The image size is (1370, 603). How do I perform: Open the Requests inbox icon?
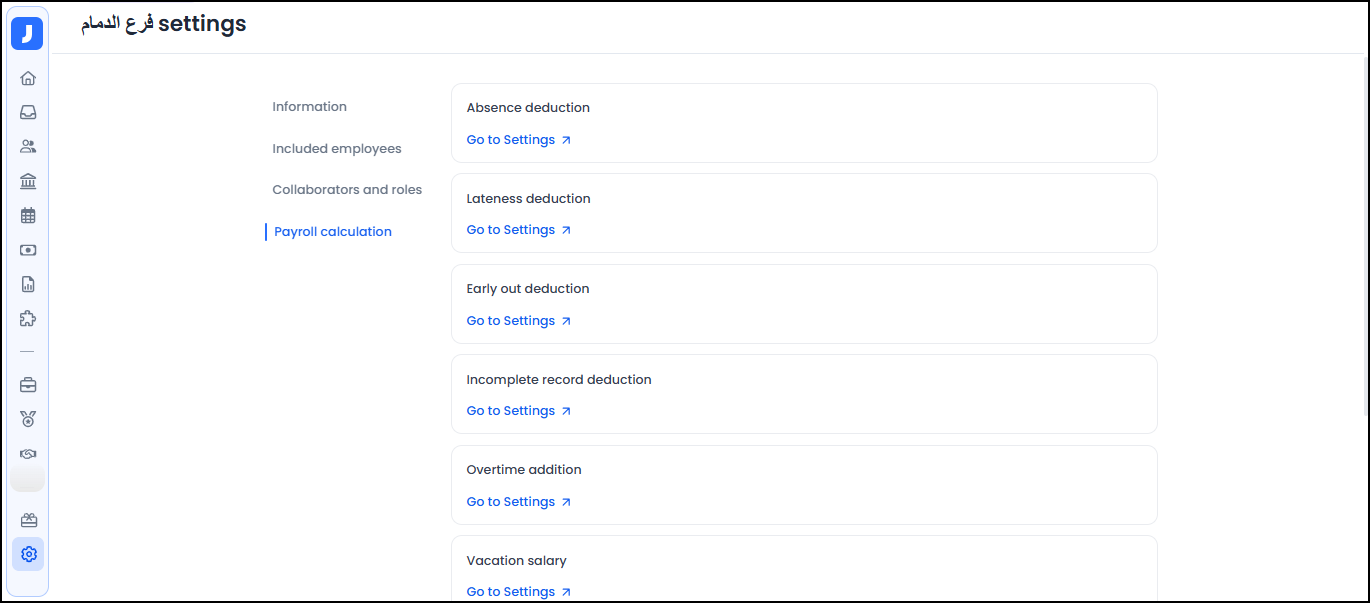click(27, 111)
